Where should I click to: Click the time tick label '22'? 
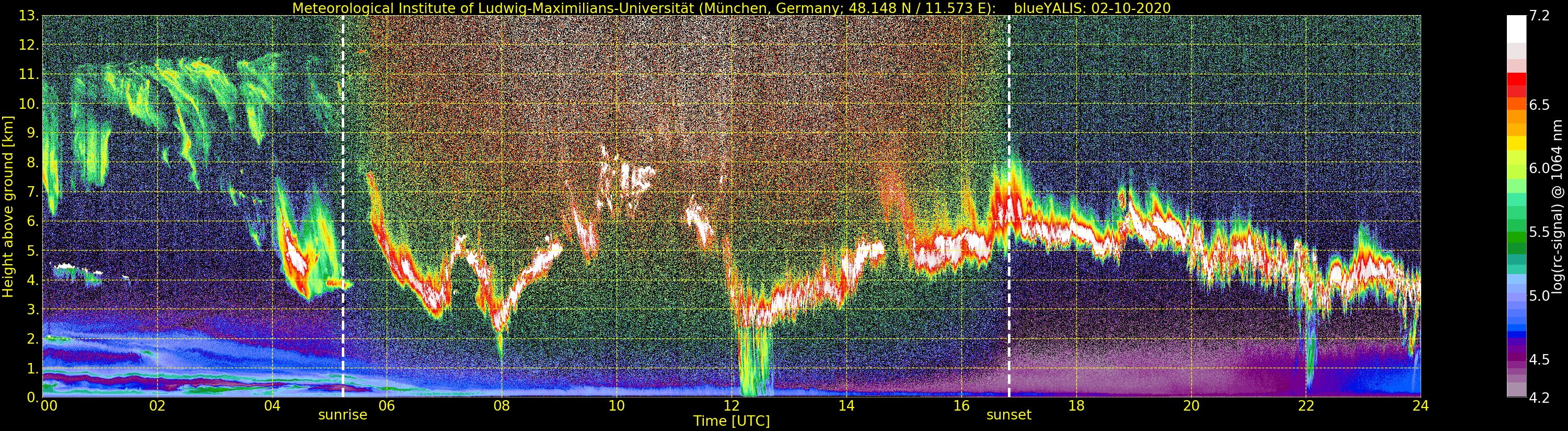(1306, 406)
